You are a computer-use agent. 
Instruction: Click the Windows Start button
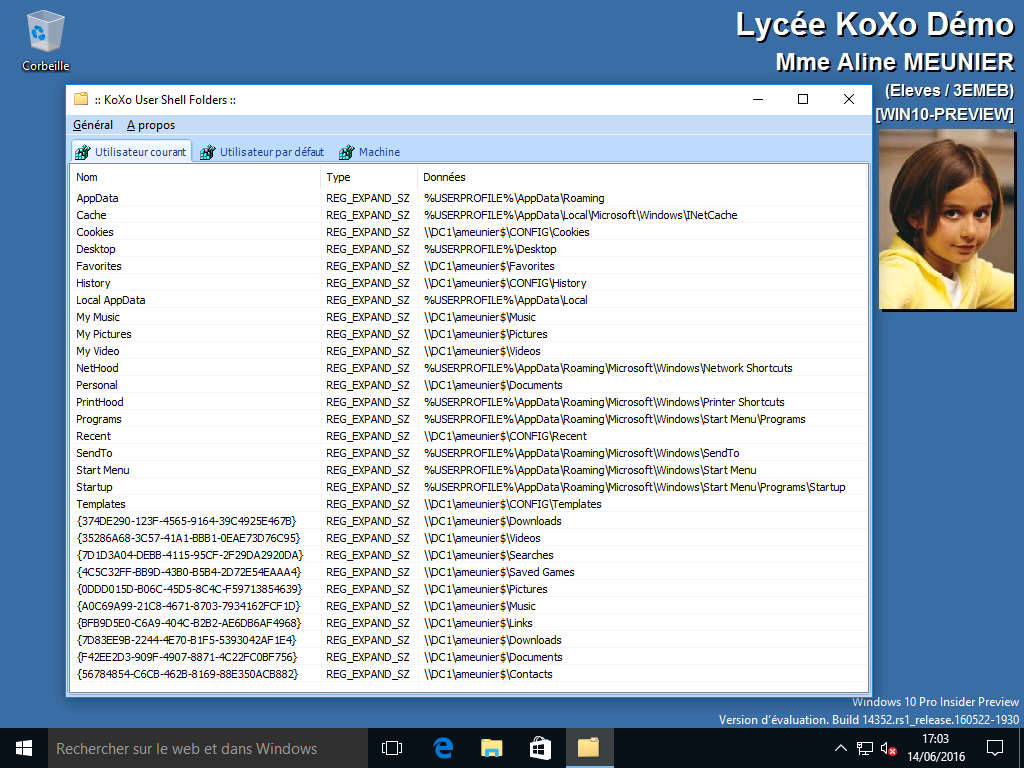point(24,747)
